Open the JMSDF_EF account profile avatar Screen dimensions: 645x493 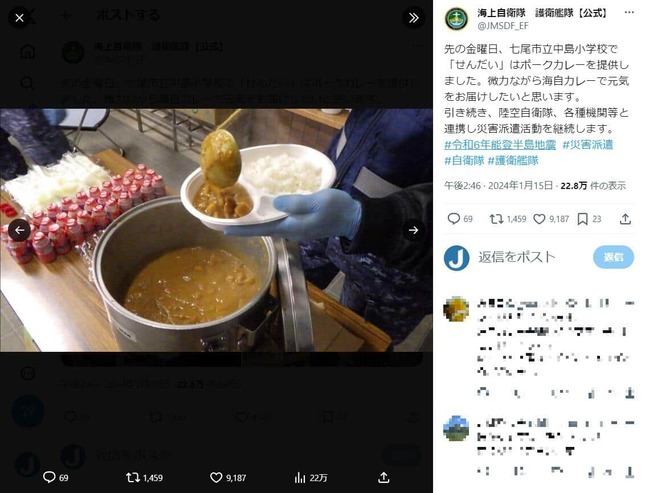[x=456, y=19]
